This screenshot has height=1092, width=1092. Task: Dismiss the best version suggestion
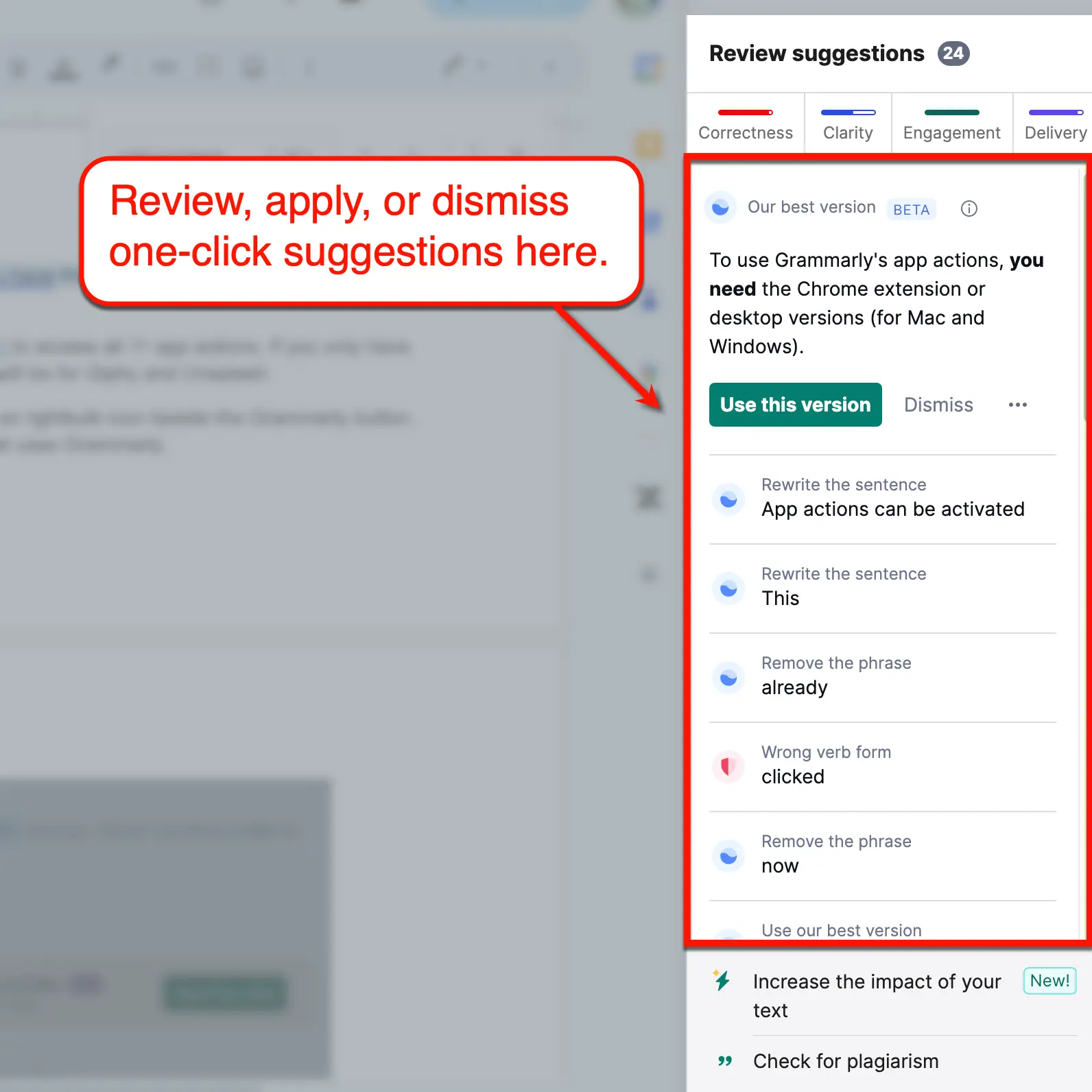tap(938, 405)
